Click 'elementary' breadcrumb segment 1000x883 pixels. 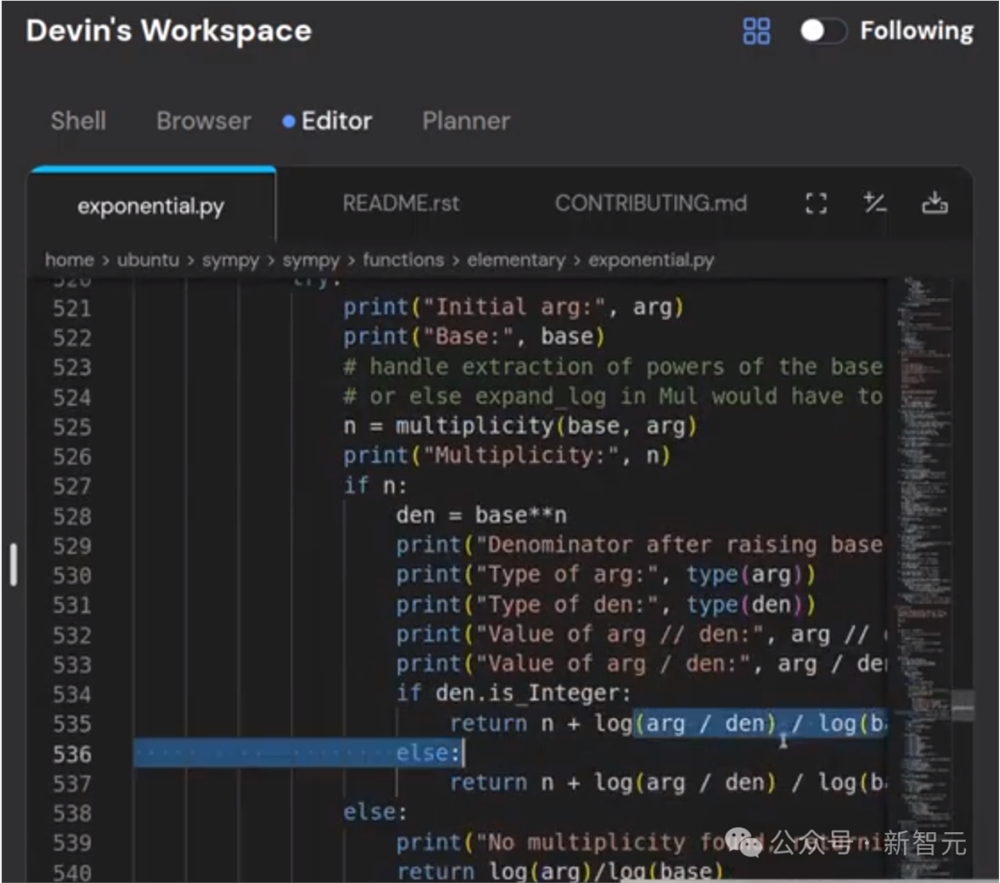(x=516, y=260)
